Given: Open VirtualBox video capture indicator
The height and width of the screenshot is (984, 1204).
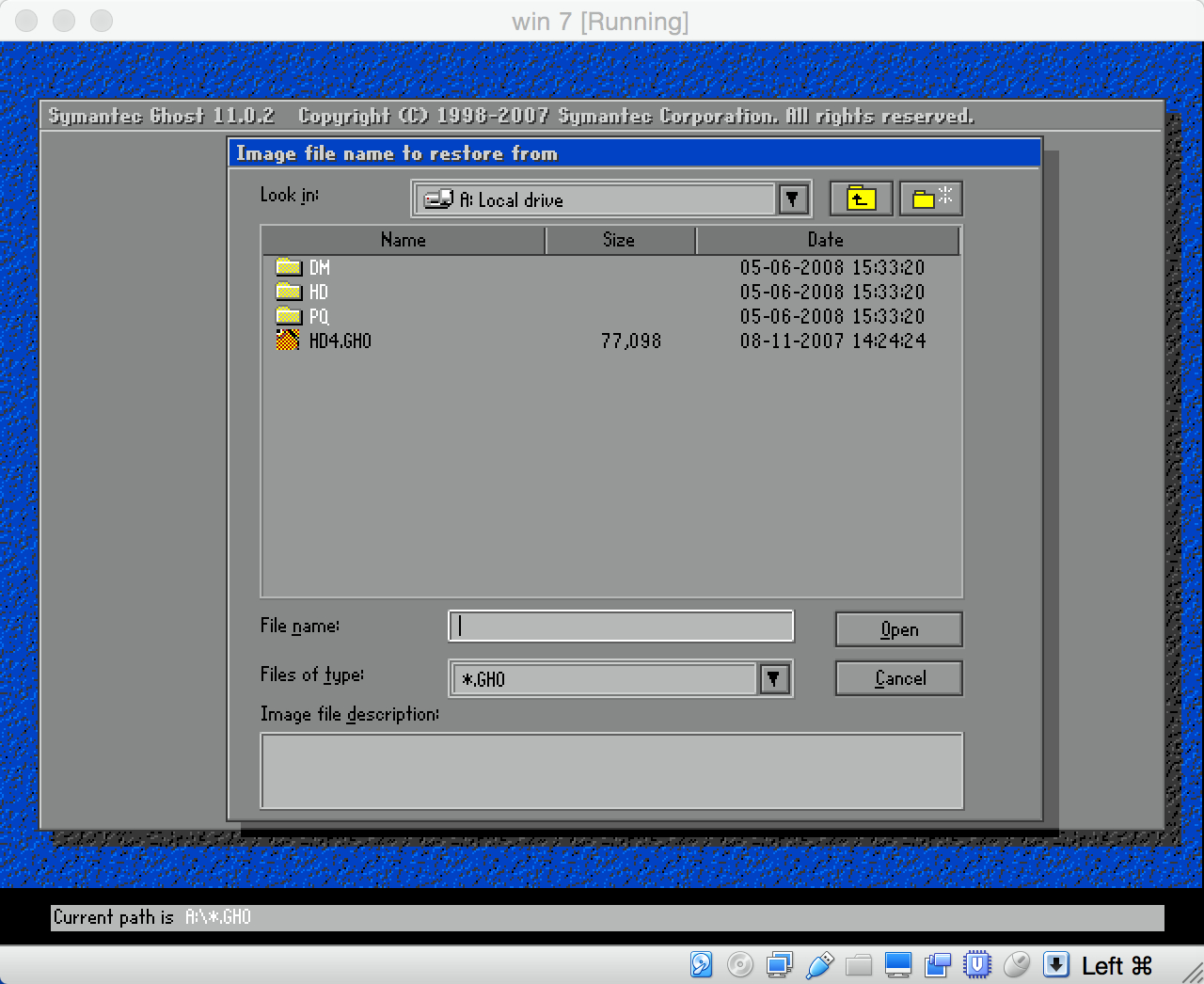Looking at the screenshot, I should pos(938,964).
